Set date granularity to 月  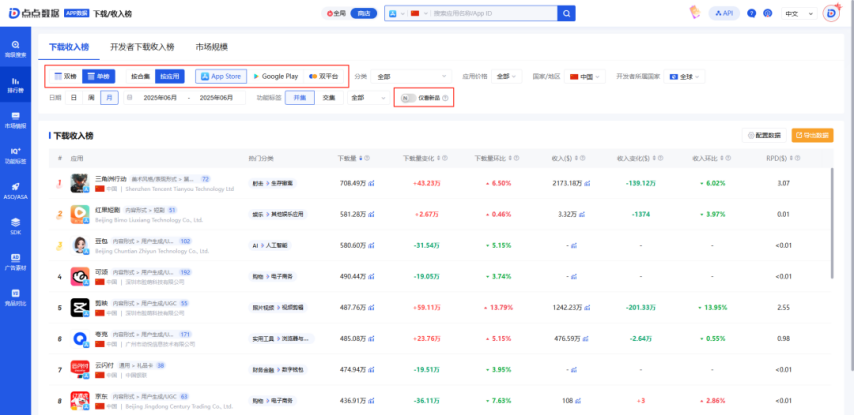(109, 98)
